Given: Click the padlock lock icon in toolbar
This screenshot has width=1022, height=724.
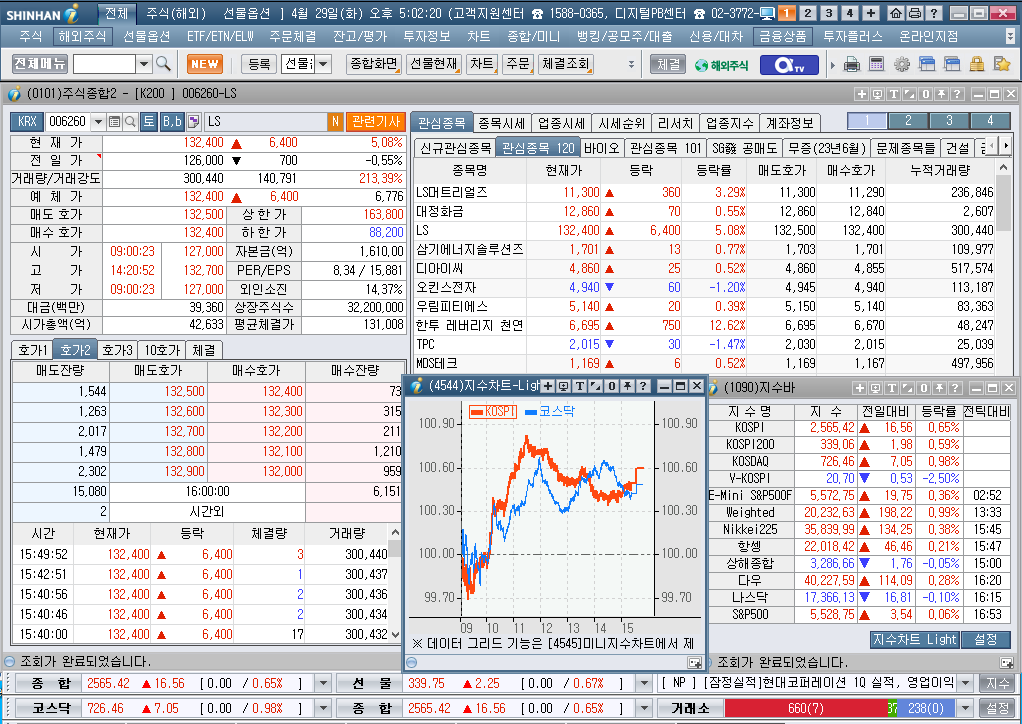Looking at the screenshot, I should [x=976, y=64].
